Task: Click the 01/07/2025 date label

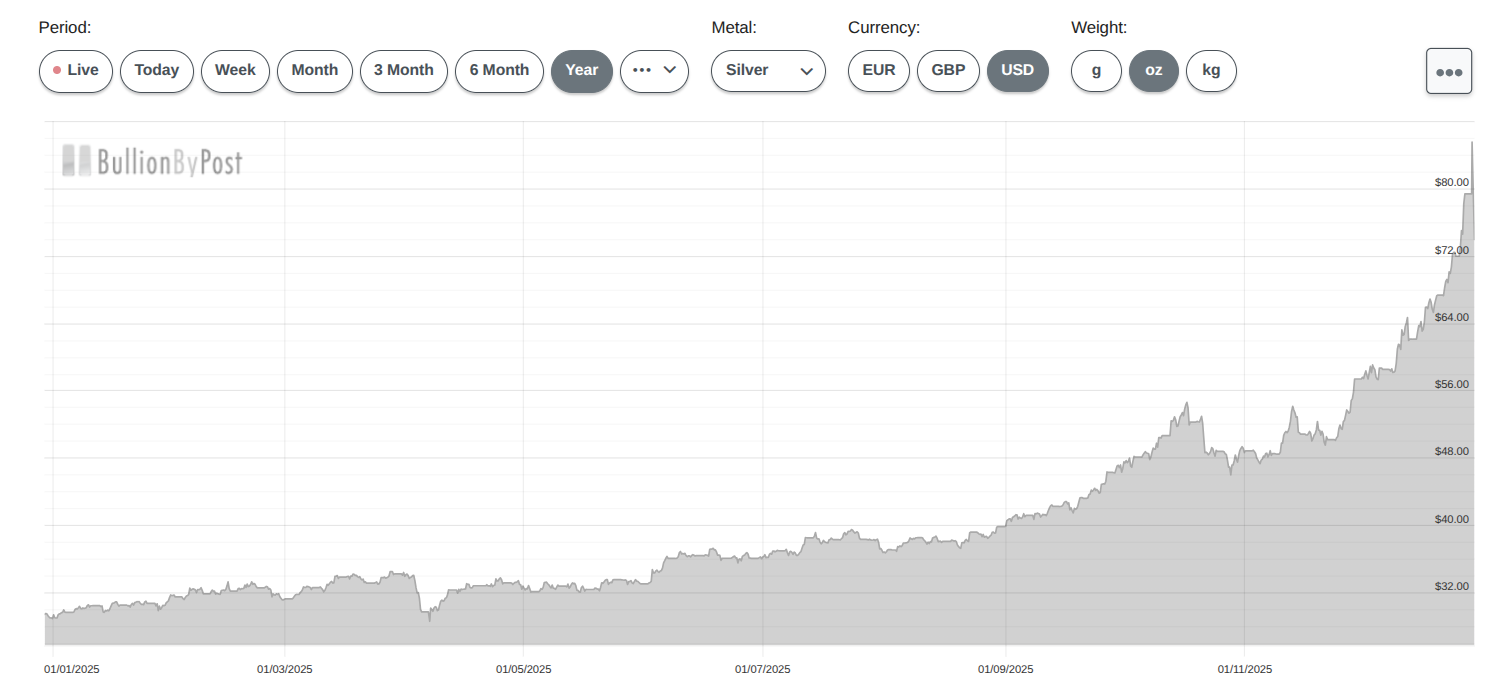Action: tap(763, 669)
